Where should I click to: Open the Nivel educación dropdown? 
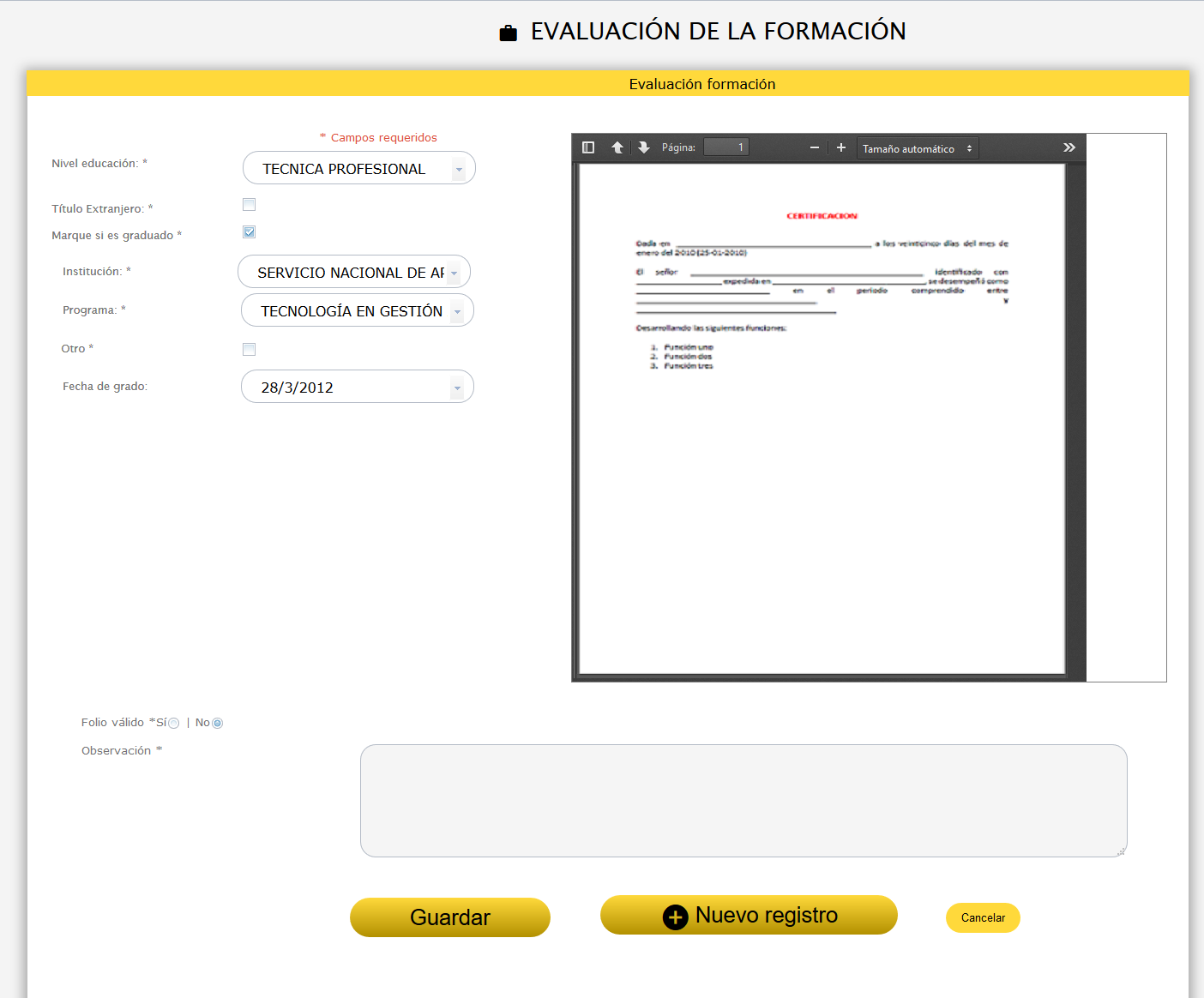[x=459, y=169]
